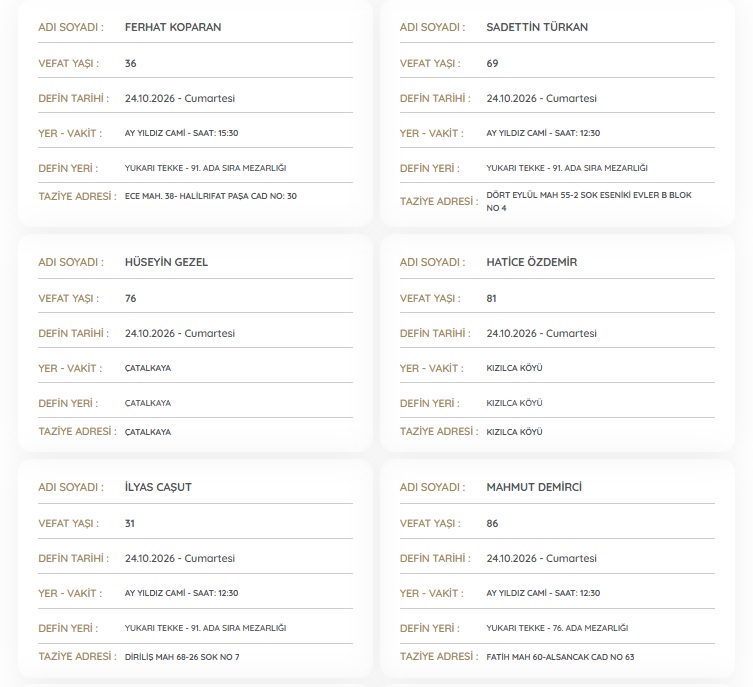Click Hatice Özdemir's TAZİYE ADRESİ value KIZILCA KÖYÜ

tap(514, 432)
